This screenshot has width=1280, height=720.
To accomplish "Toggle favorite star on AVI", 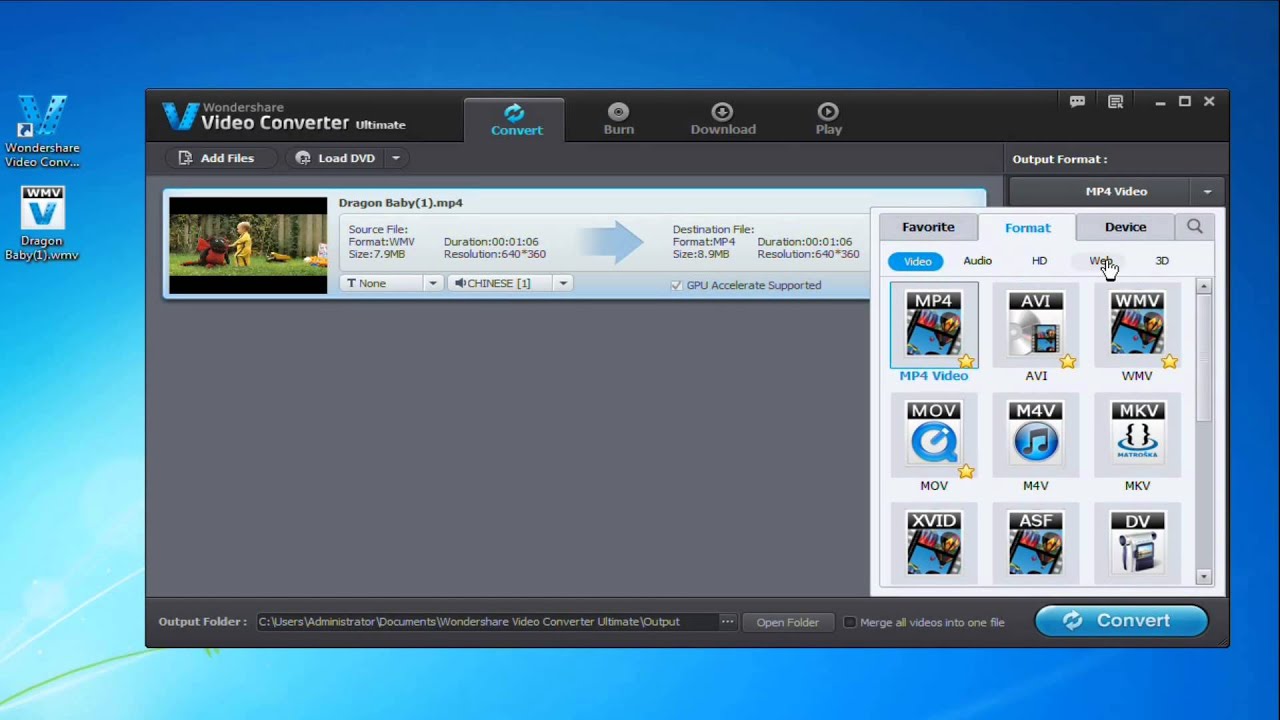I will click(x=1068, y=361).
